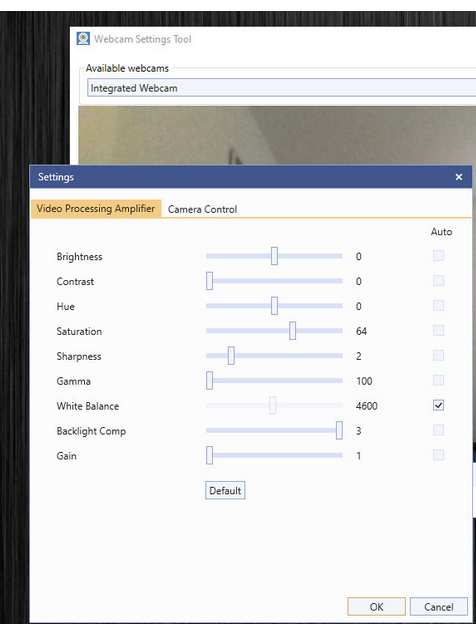Click the Saturation slider thumb
The width and height of the screenshot is (476, 624).
pyautogui.click(x=293, y=331)
